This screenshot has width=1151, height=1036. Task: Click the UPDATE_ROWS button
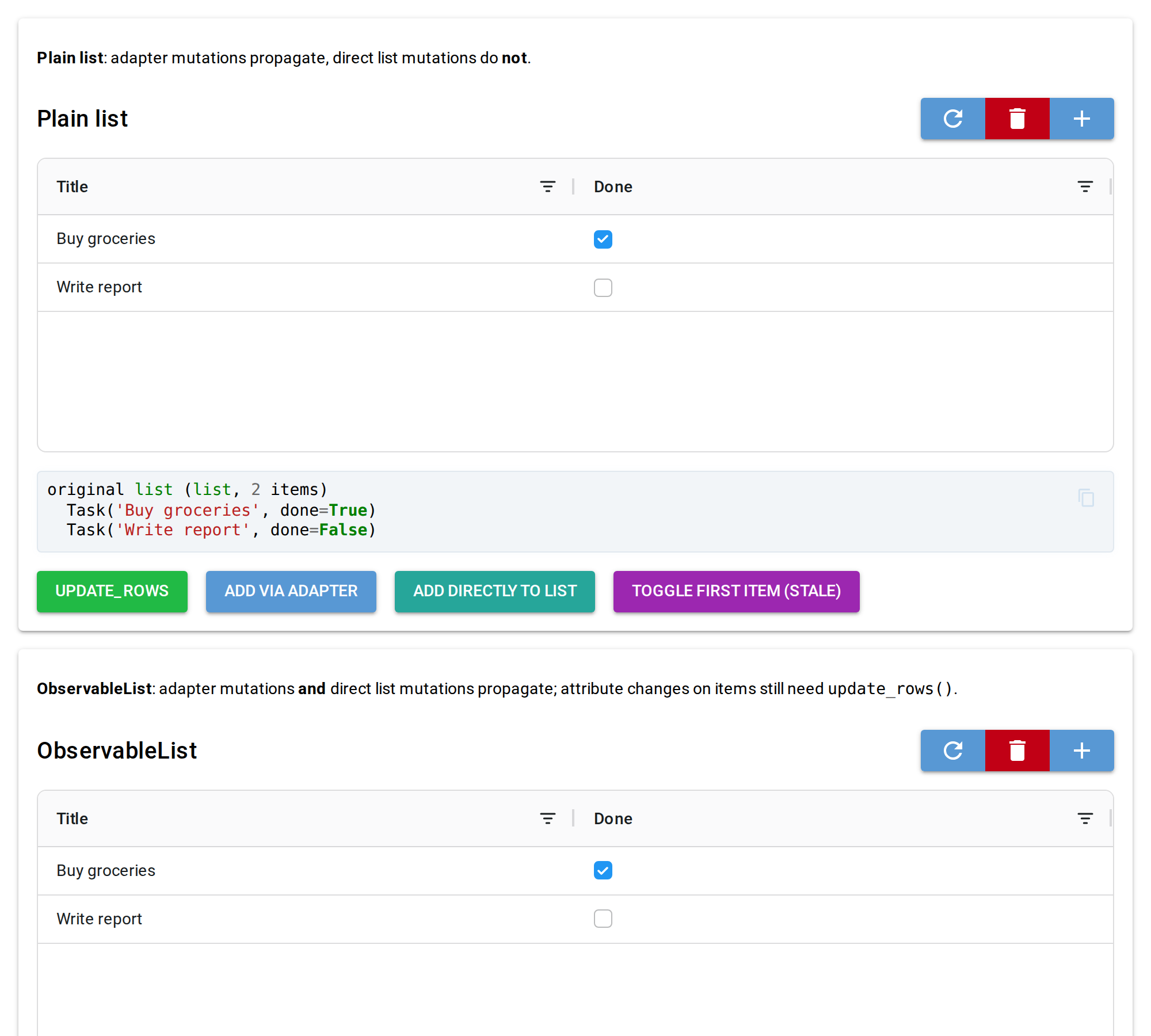click(112, 591)
